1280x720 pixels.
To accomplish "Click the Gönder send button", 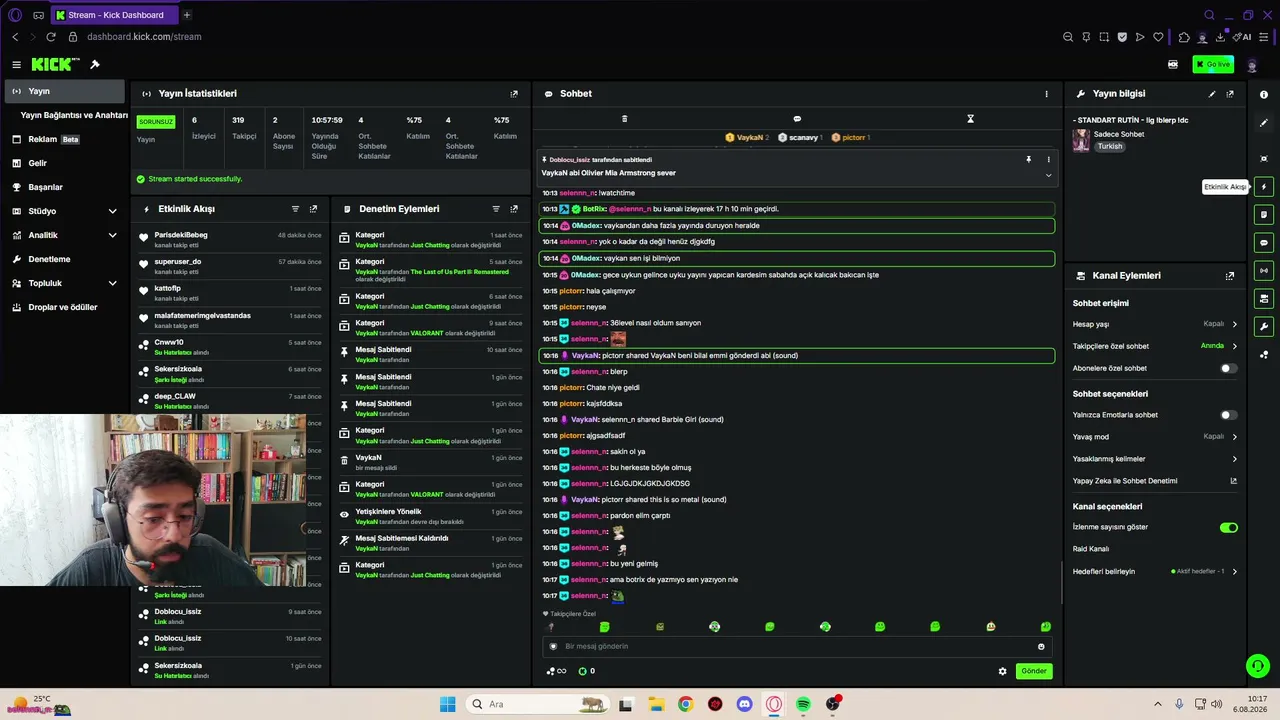I will (1034, 671).
